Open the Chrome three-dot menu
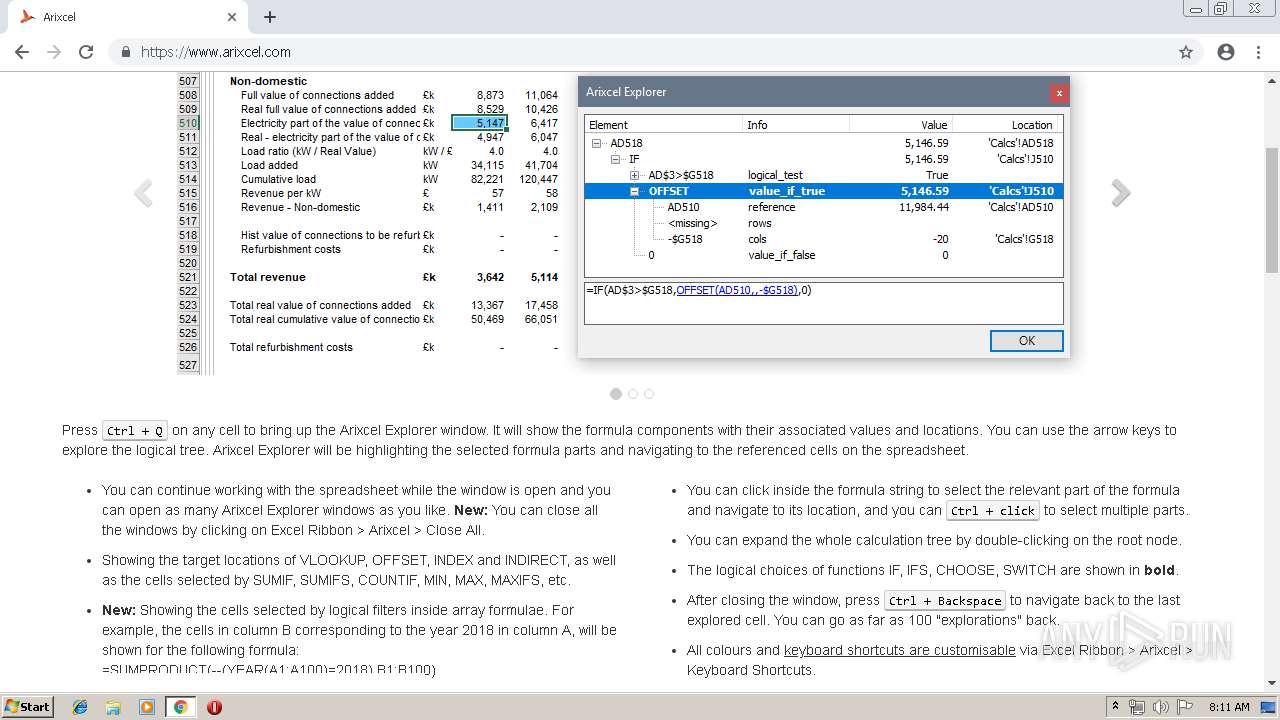Image resolution: width=1280 pixels, height=720 pixels. point(1258,52)
